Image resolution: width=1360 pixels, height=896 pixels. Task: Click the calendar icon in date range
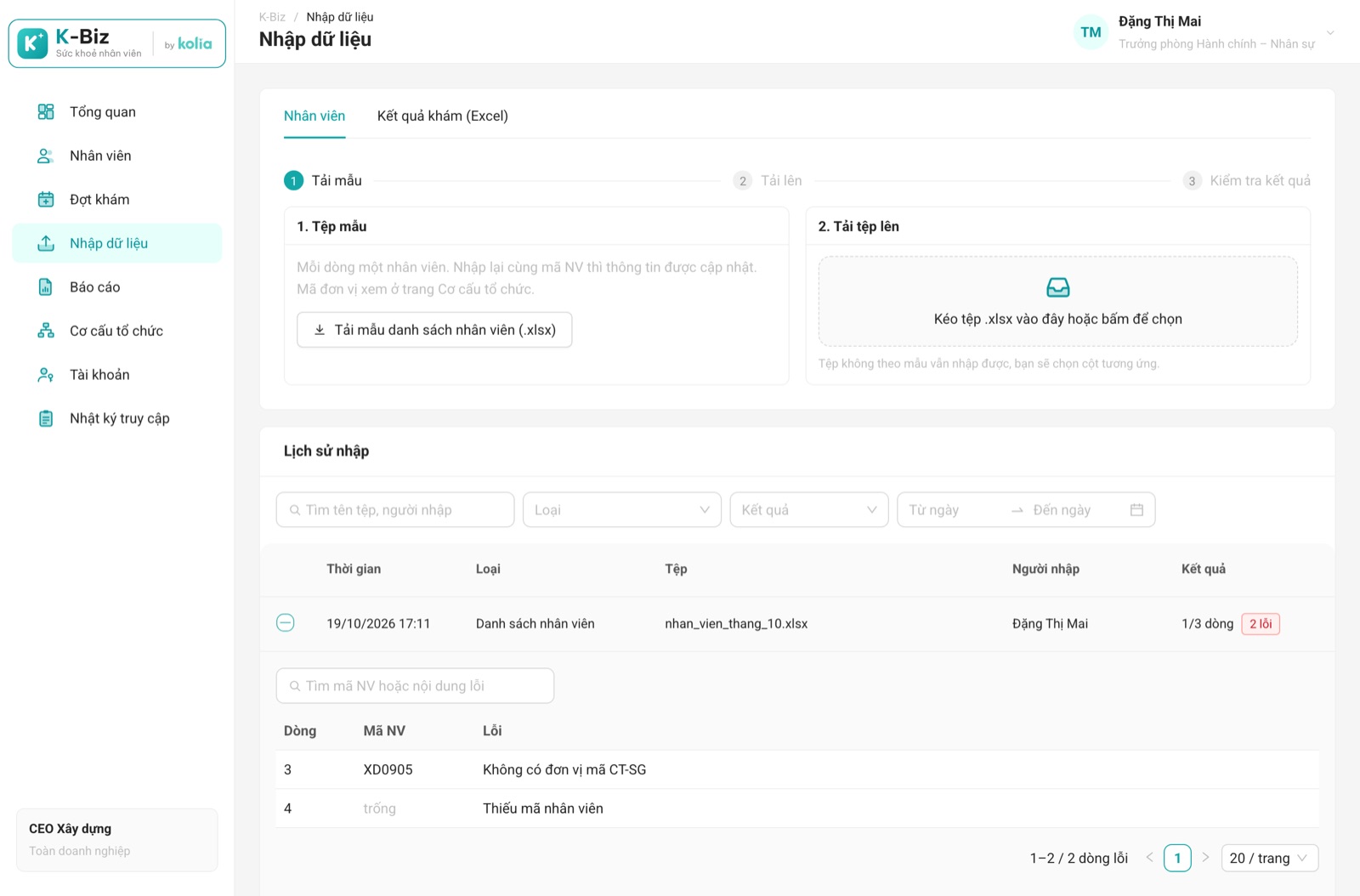pos(1136,510)
